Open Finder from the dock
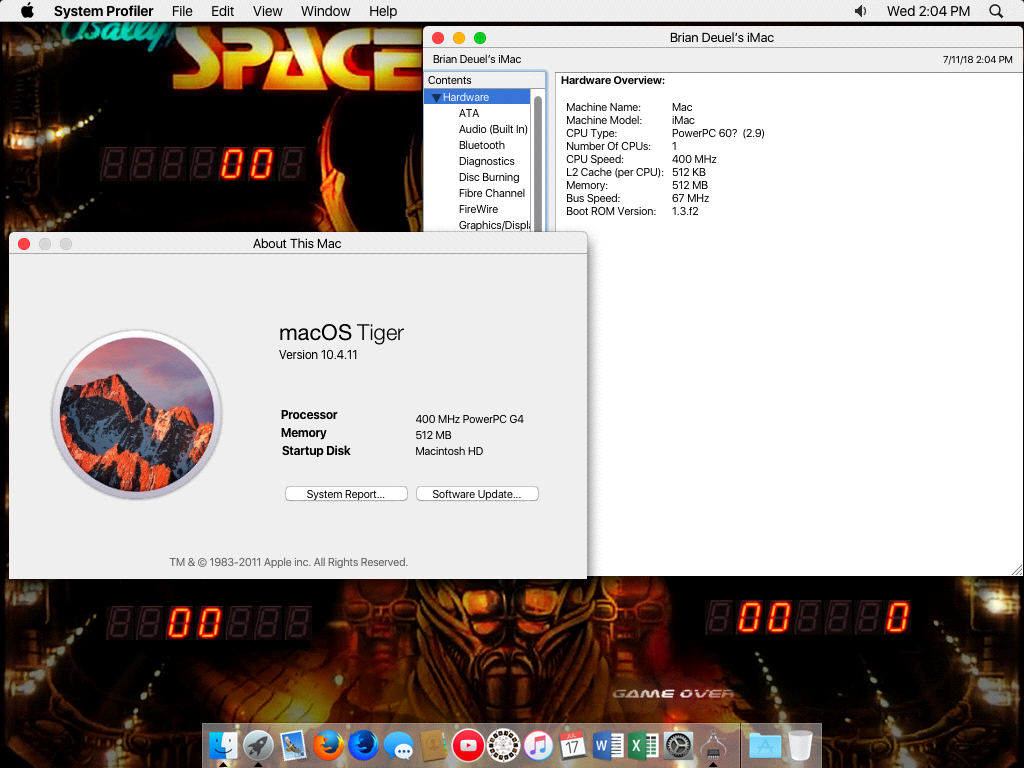 click(223, 745)
